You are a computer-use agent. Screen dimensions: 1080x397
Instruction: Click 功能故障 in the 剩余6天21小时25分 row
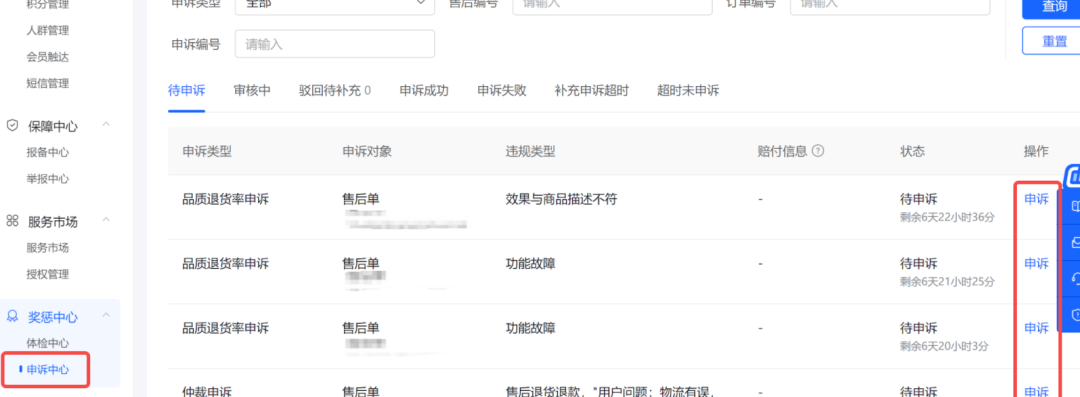click(x=530, y=263)
